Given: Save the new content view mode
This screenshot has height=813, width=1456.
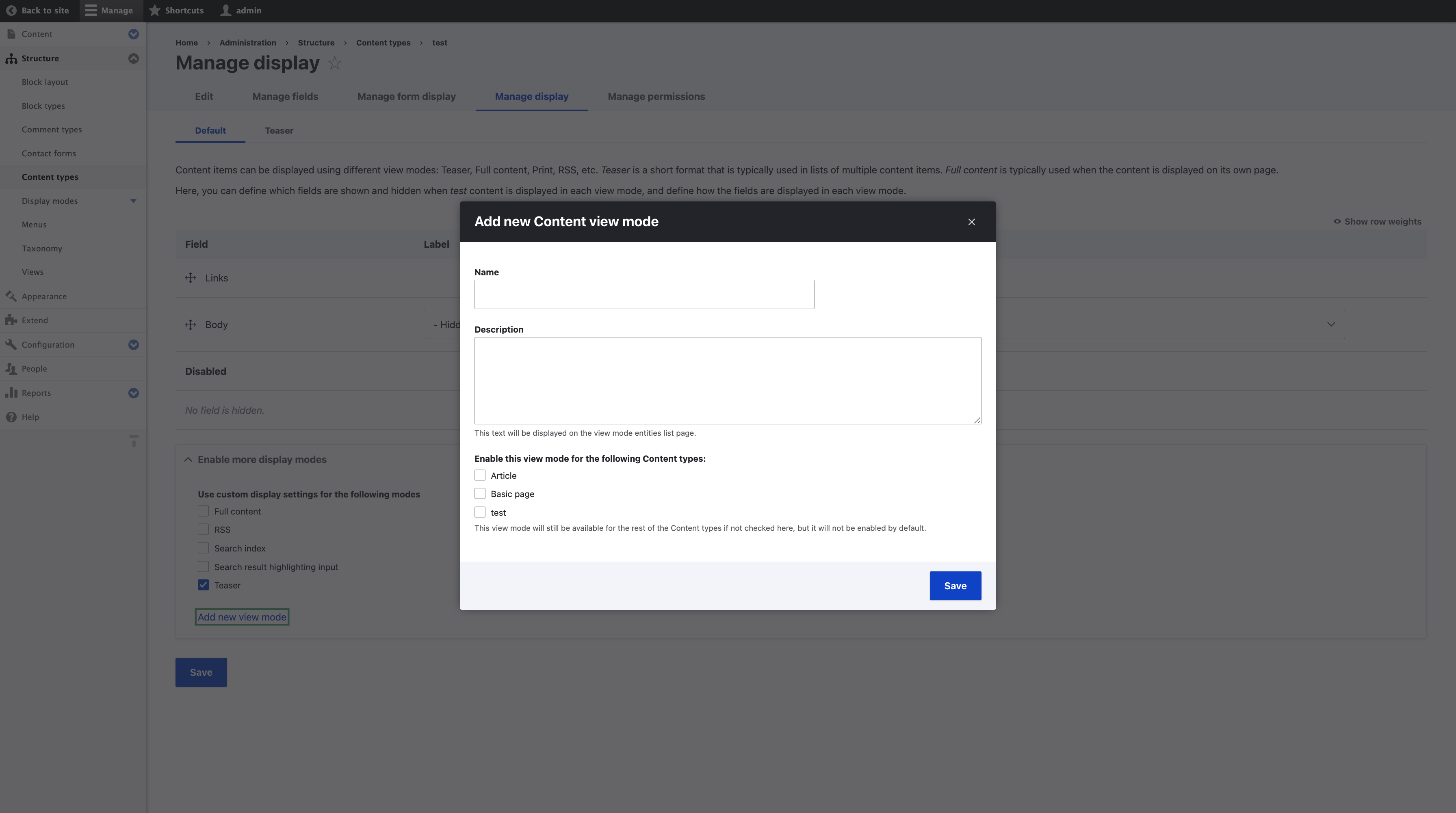Looking at the screenshot, I should (x=955, y=585).
